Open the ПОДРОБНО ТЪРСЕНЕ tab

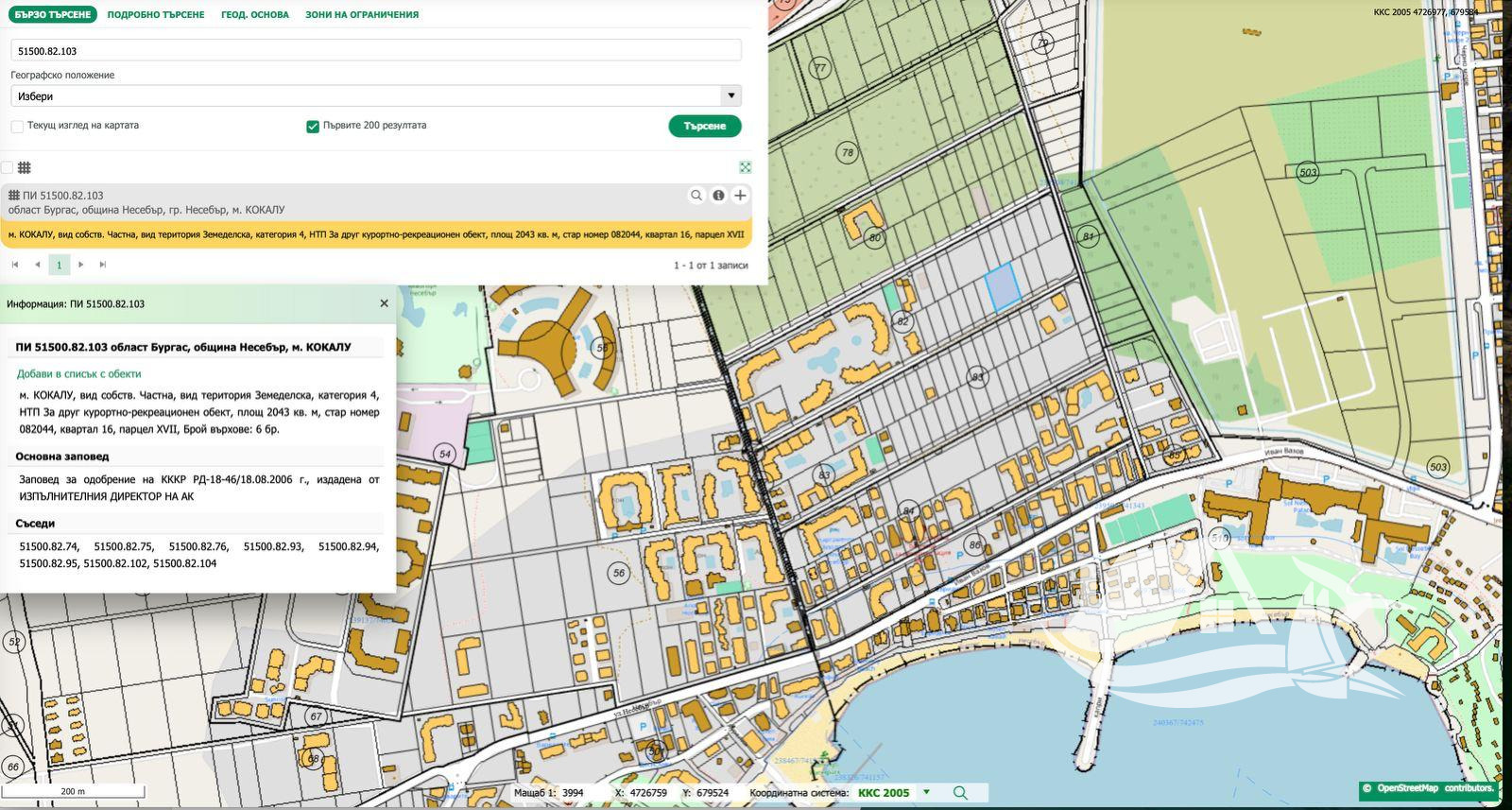click(156, 14)
